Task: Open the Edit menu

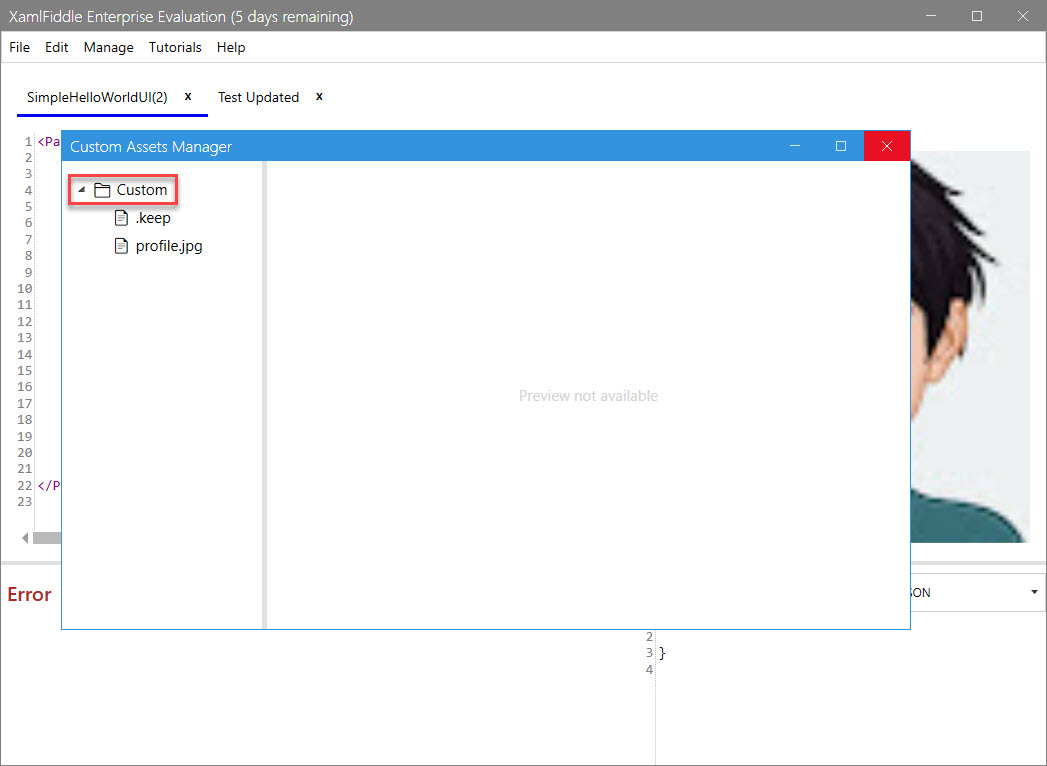Action: tap(57, 47)
